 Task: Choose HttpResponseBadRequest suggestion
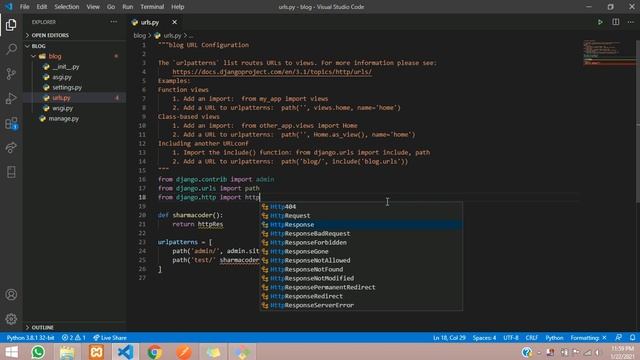(362, 233)
